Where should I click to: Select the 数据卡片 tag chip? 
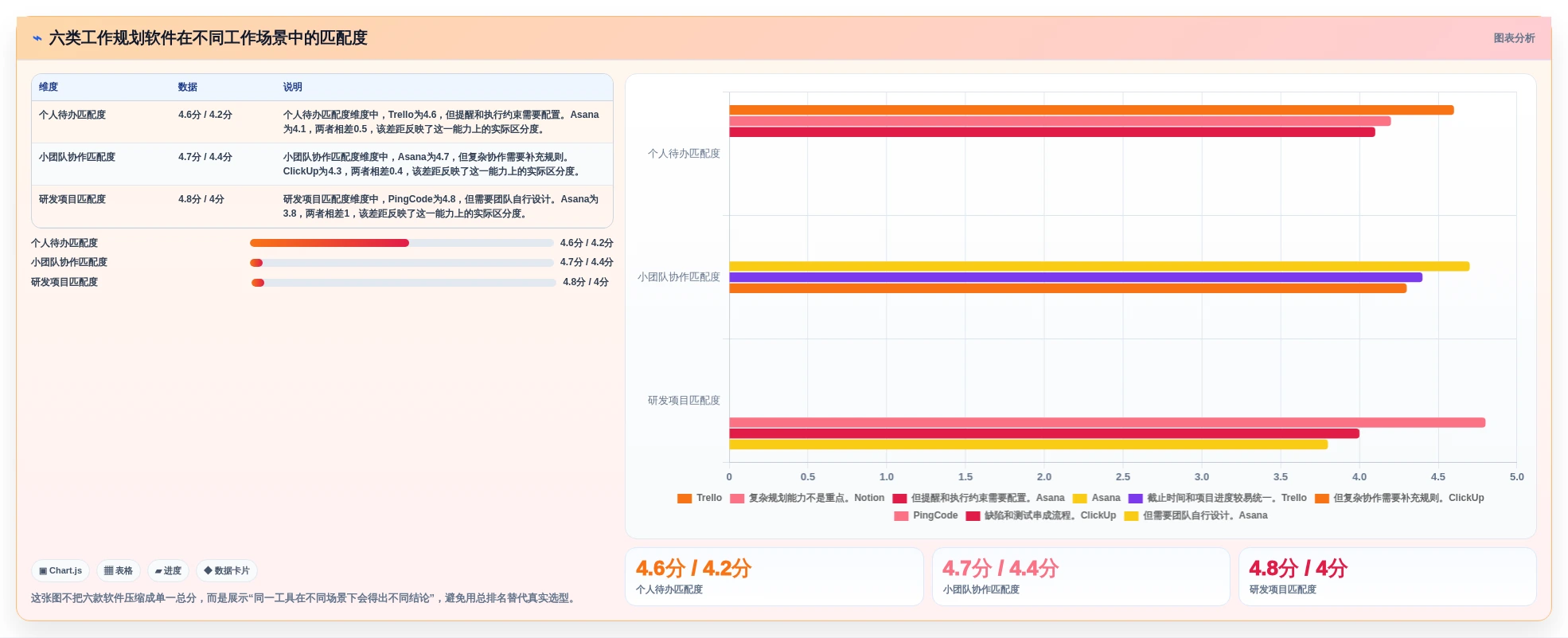(x=227, y=571)
